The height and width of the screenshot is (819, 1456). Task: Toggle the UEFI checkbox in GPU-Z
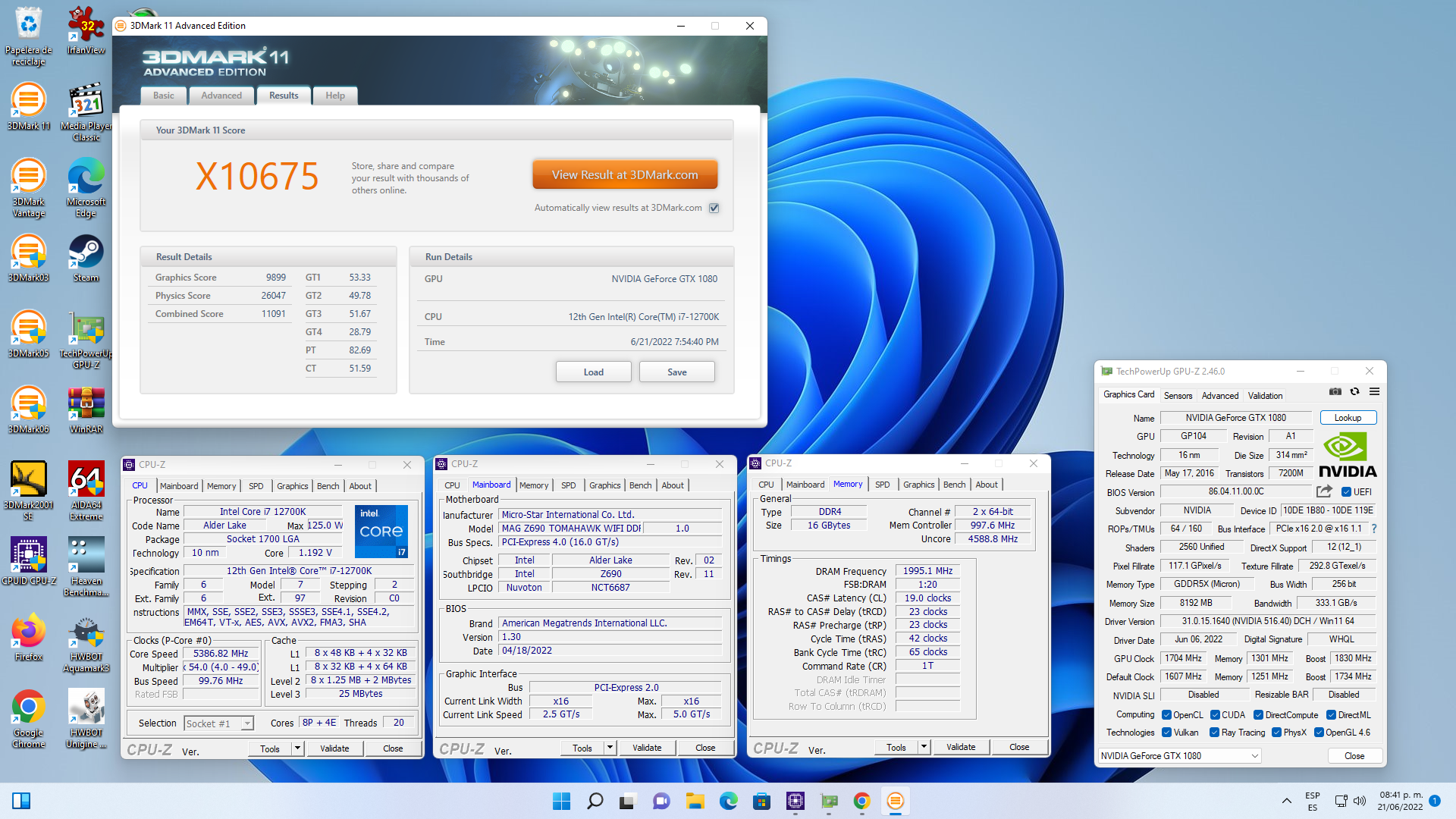tap(1346, 491)
